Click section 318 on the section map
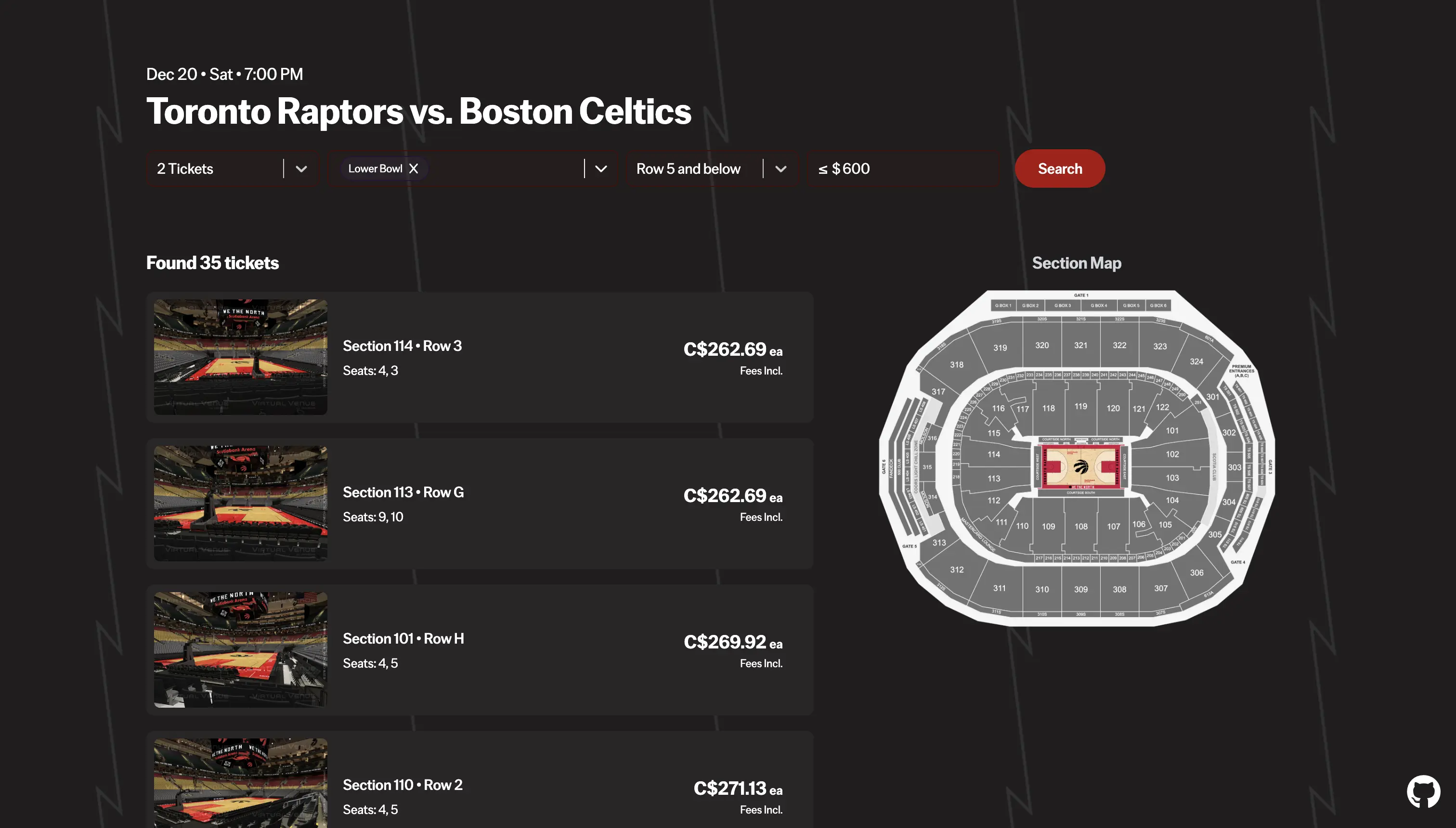 pyautogui.click(x=957, y=364)
